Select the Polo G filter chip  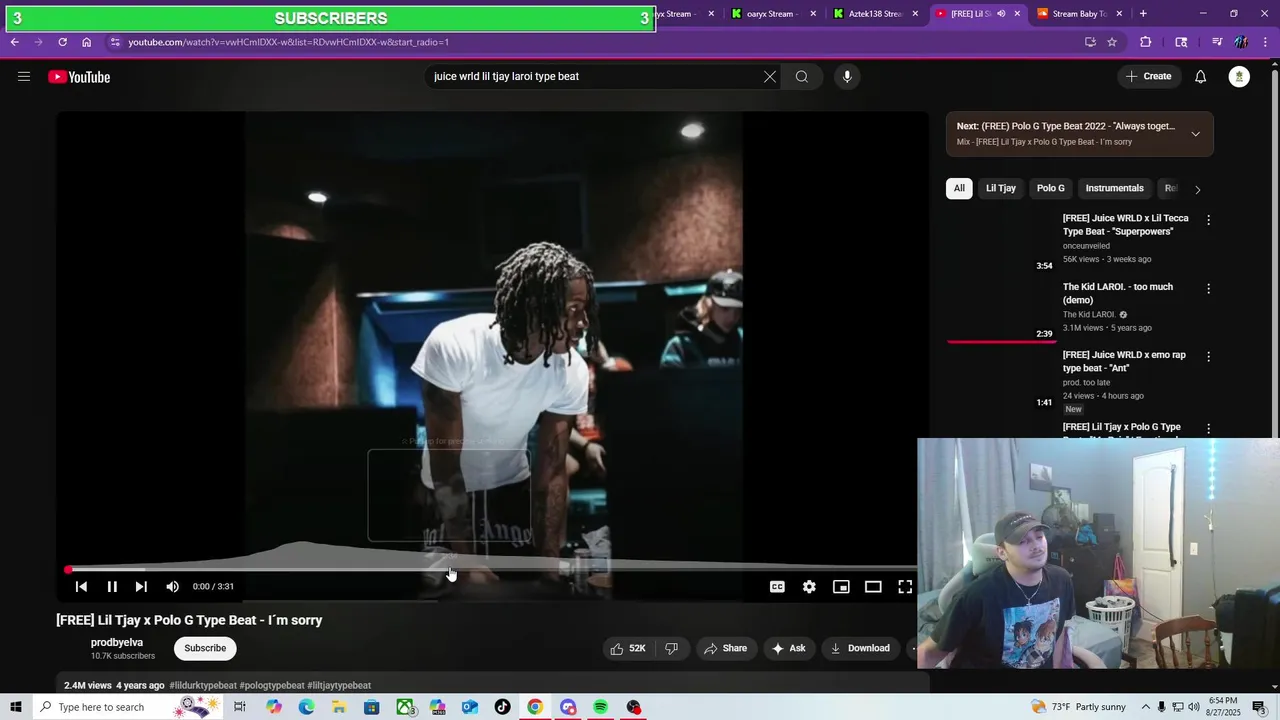point(1051,188)
